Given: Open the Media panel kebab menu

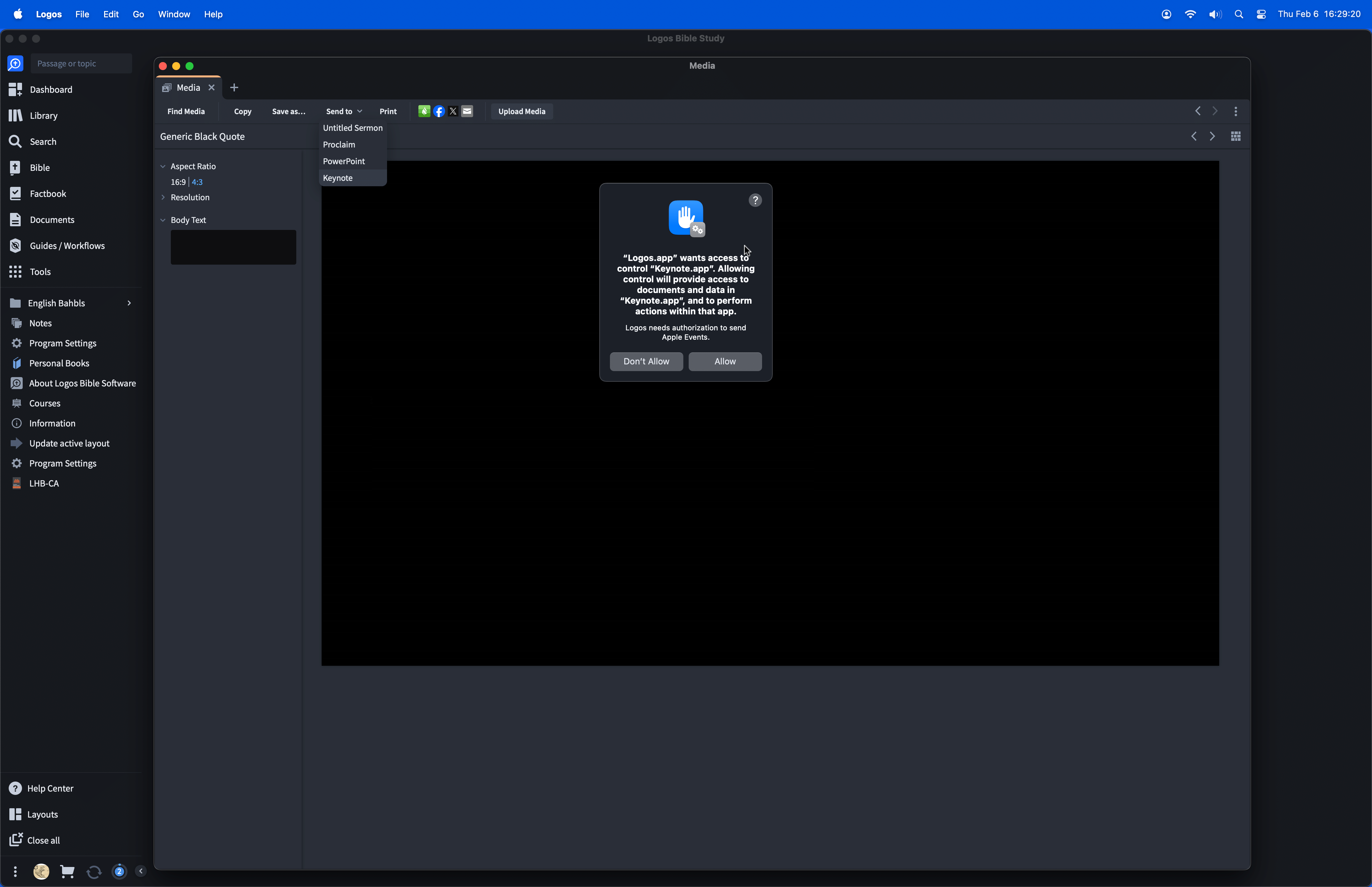Looking at the screenshot, I should [1236, 111].
